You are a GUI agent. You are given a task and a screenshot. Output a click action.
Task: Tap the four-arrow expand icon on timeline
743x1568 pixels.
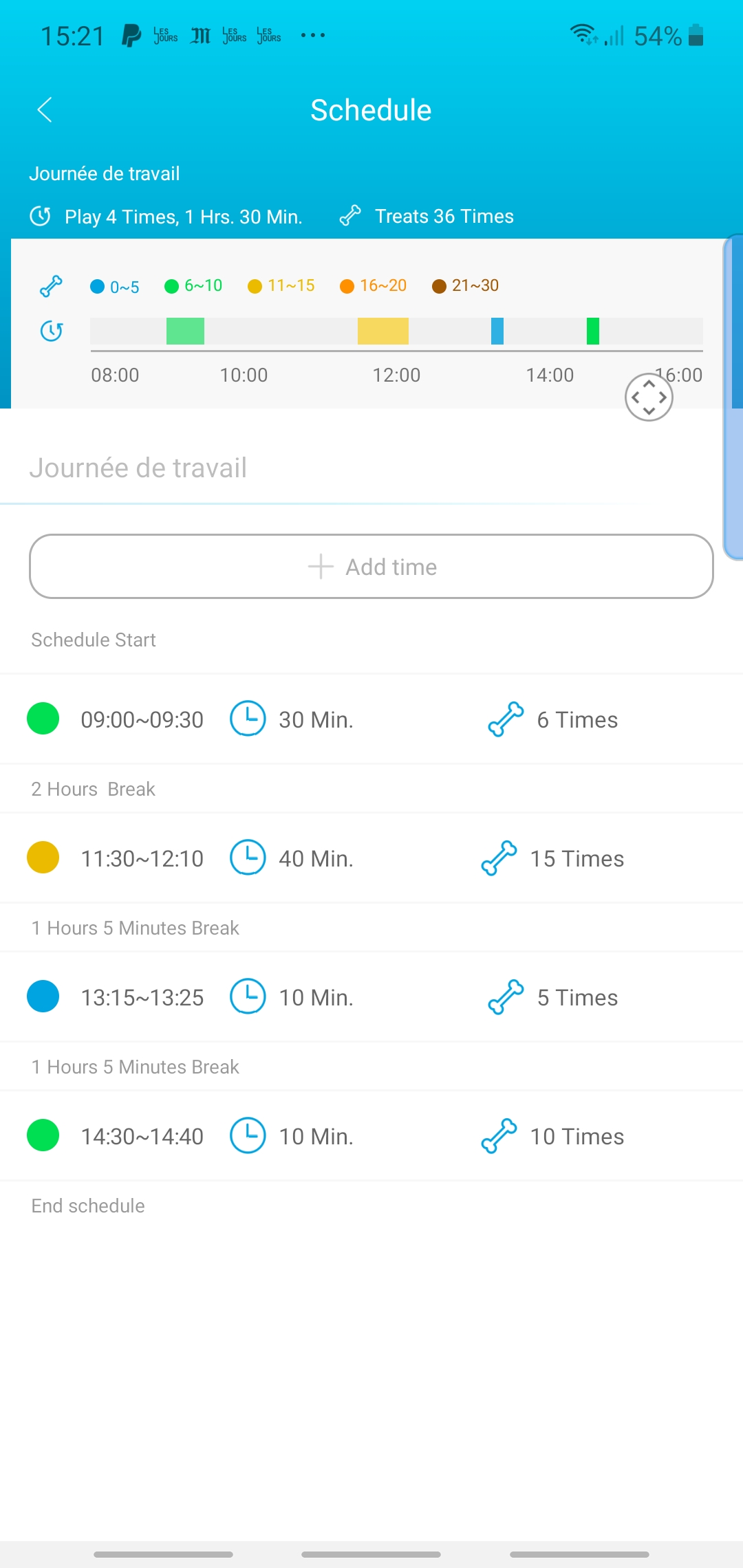pyautogui.click(x=649, y=398)
